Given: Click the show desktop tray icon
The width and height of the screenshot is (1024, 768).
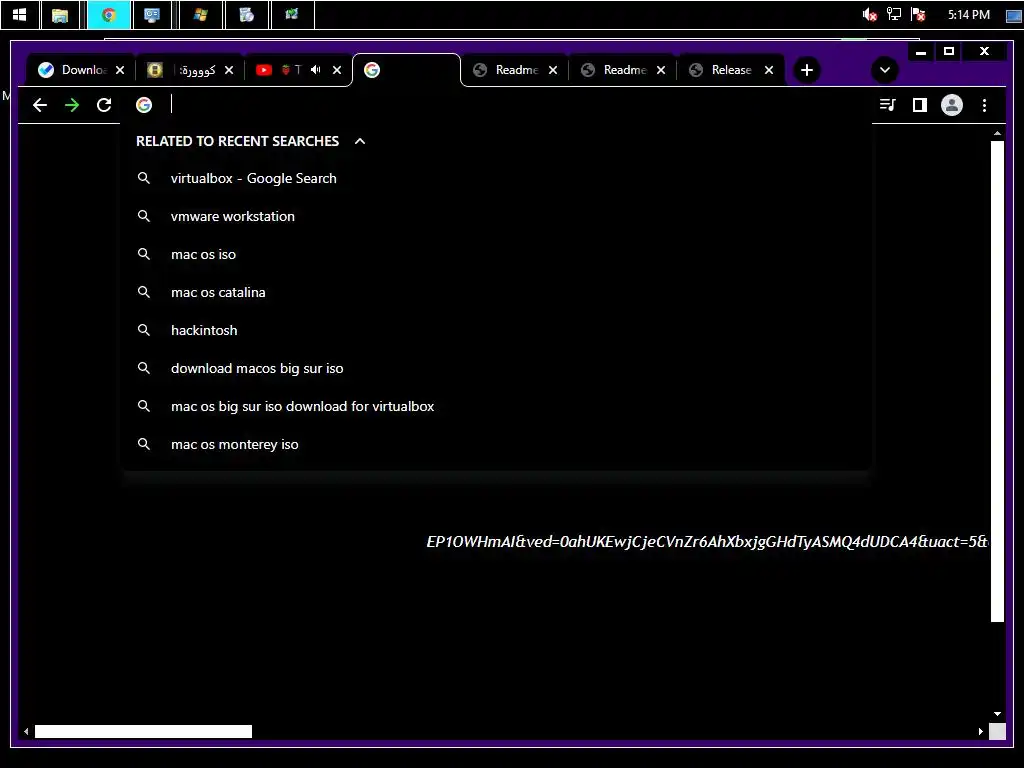Looking at the screenshot, I should pyautogui.click(x=1014, y=16).
